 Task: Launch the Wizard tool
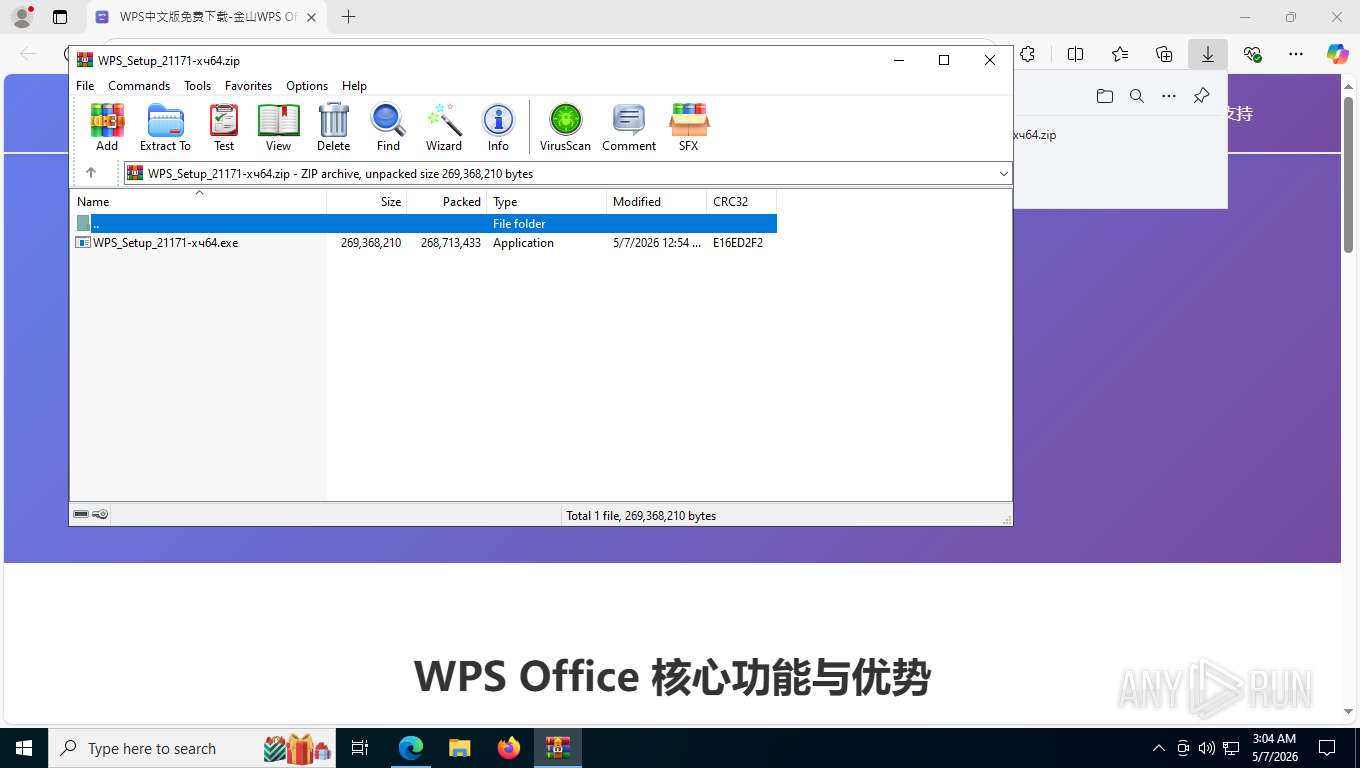444,127
